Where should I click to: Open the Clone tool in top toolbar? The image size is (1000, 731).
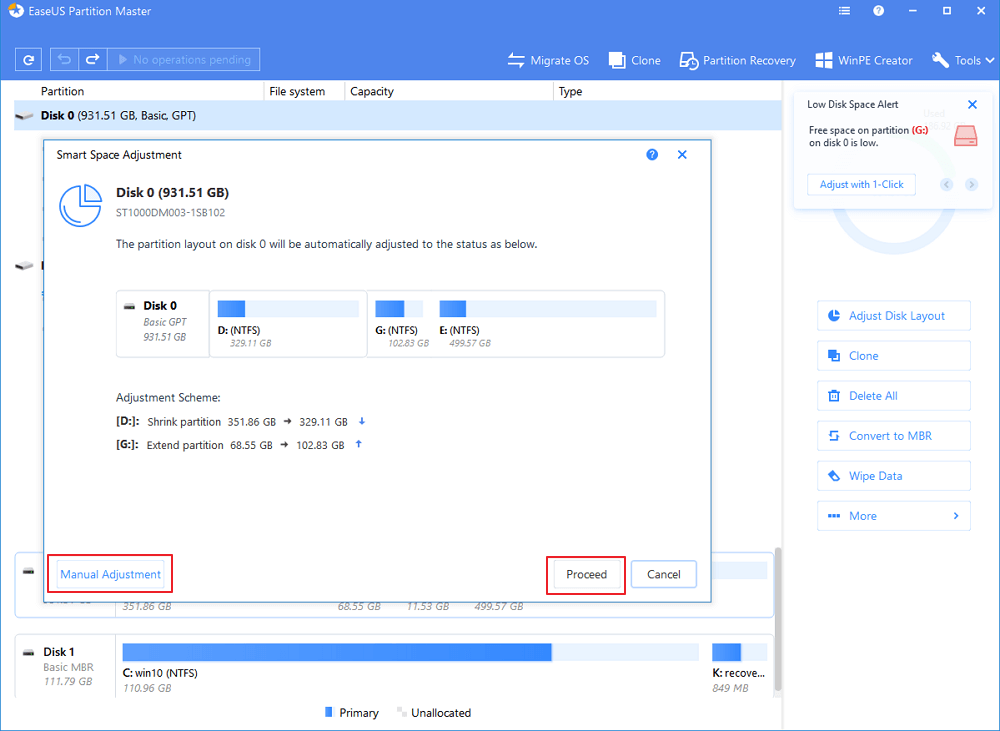(635, 60)
